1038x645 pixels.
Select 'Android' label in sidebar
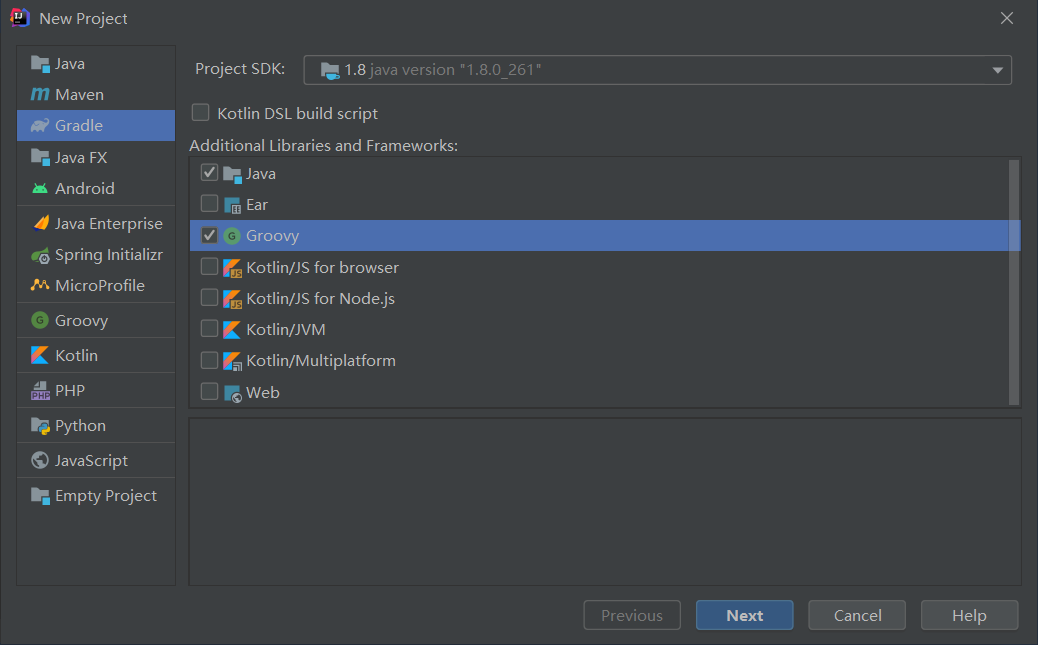click(x=85, y=189)
